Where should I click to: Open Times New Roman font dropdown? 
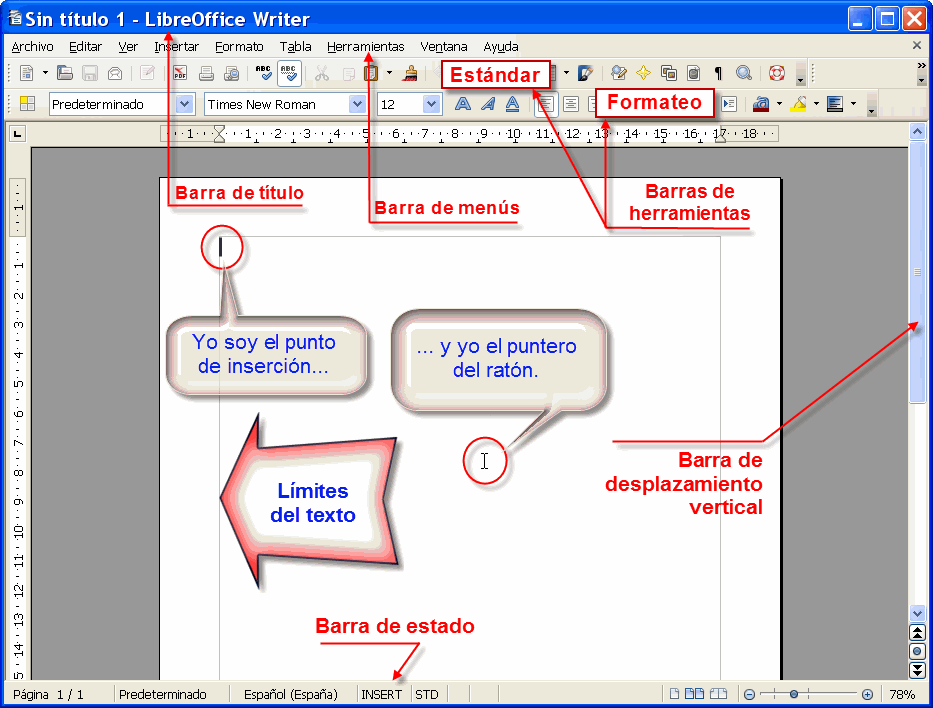coord(357,104)
